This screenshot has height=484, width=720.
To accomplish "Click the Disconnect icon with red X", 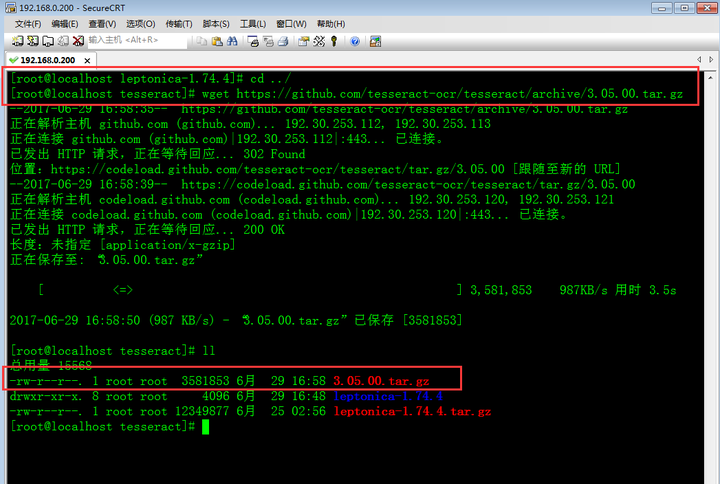I will click(78, 41).
